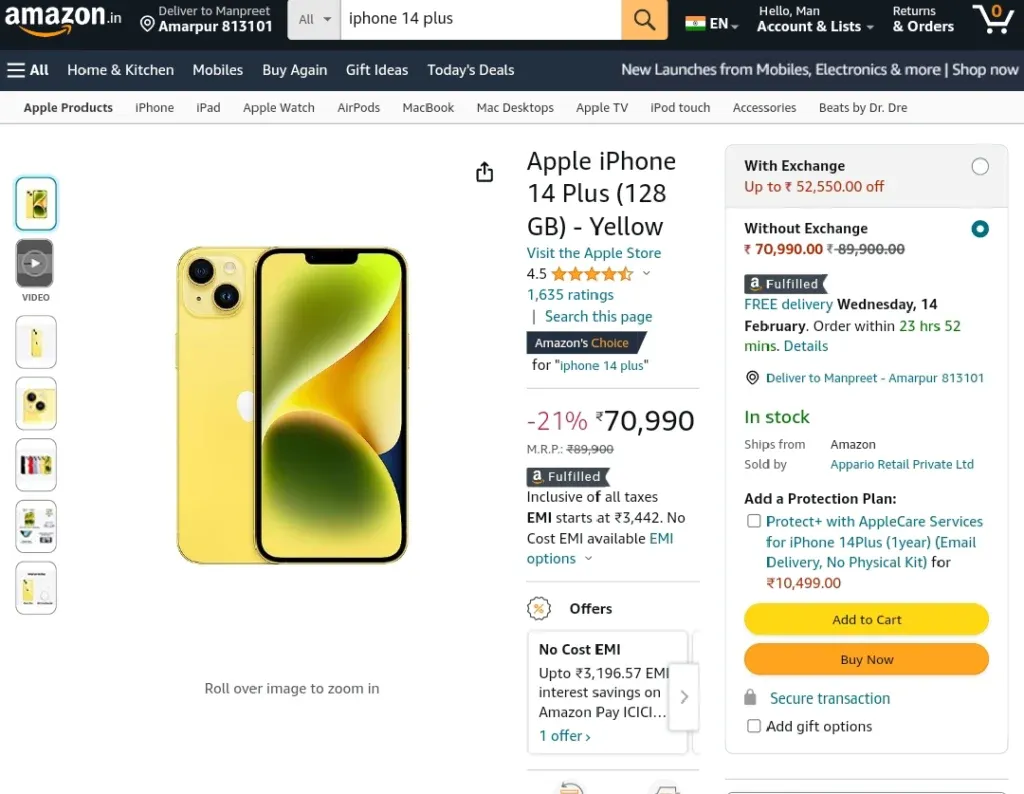Click the India flag language icon
This screenshot has width=1024, height=794.
tap(695, 24)
